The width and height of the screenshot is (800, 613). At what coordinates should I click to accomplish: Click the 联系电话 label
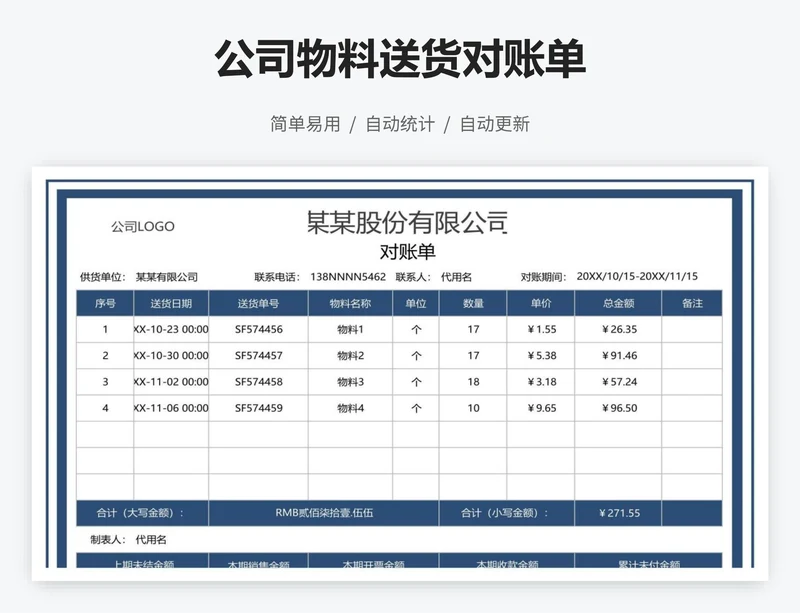[x=278, y=277]
